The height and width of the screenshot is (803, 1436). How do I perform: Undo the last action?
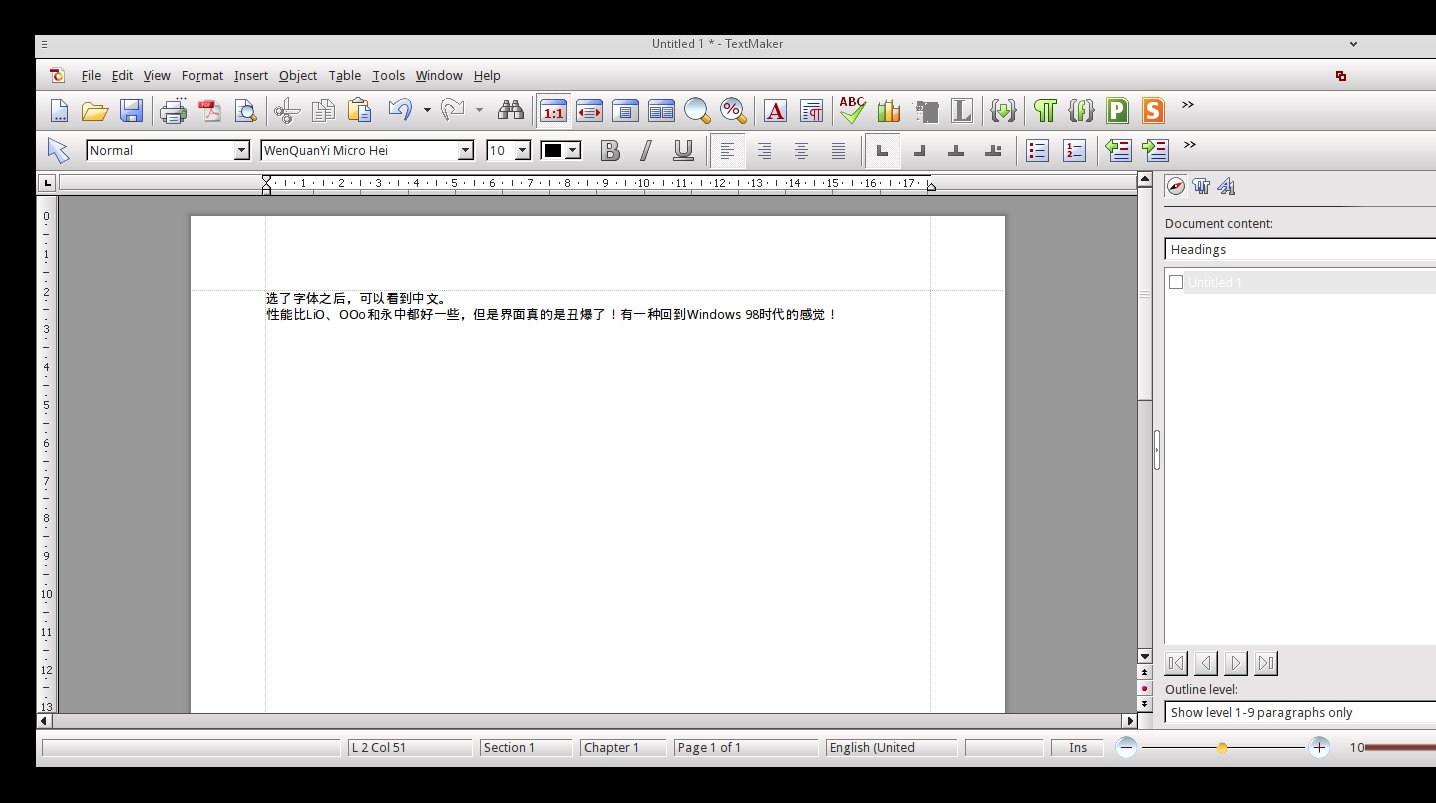[400, 110]
